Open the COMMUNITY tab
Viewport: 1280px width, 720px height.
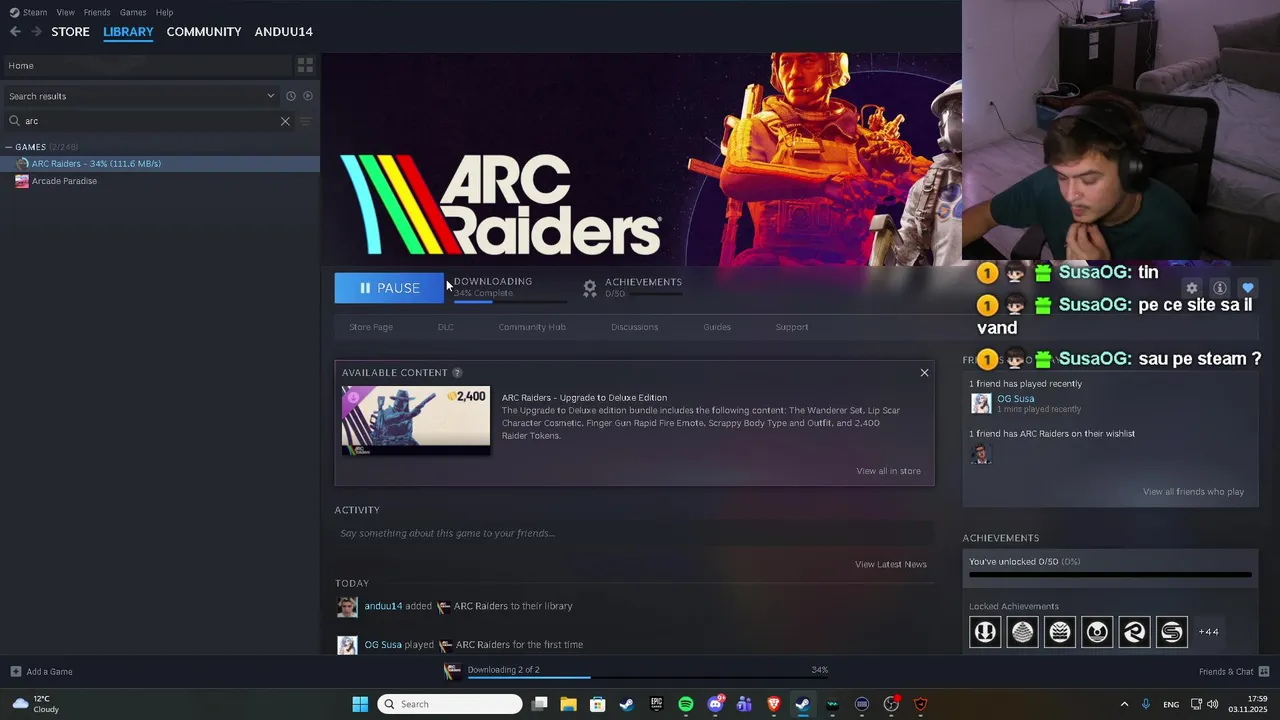point(204,32)
